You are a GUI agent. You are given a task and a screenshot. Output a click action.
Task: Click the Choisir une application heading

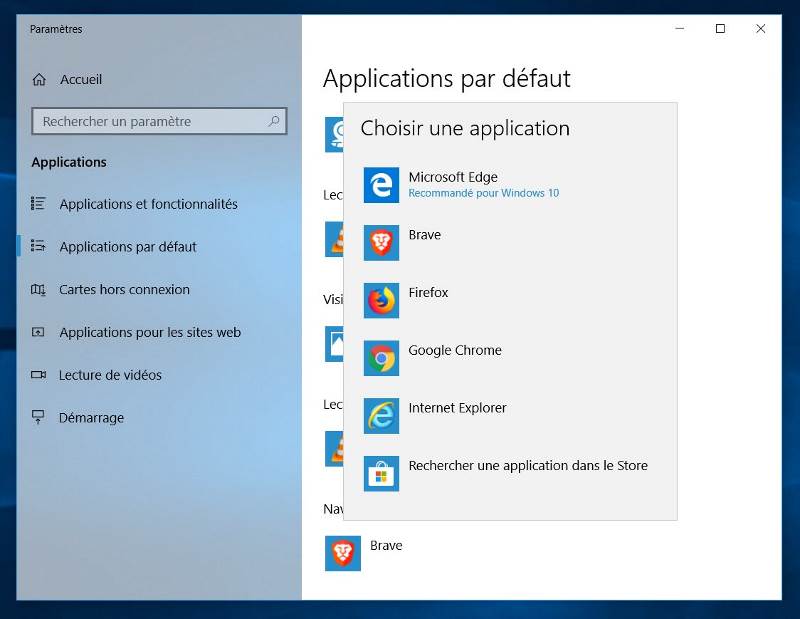[465, 129]
